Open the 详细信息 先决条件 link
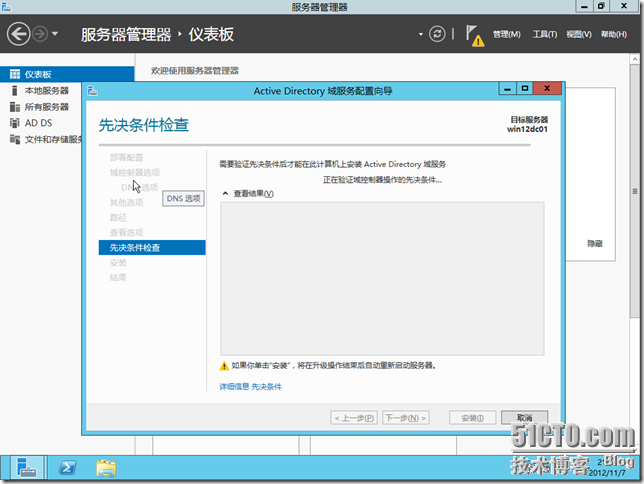This screenshot has height=484, width=644. (250, 386)
